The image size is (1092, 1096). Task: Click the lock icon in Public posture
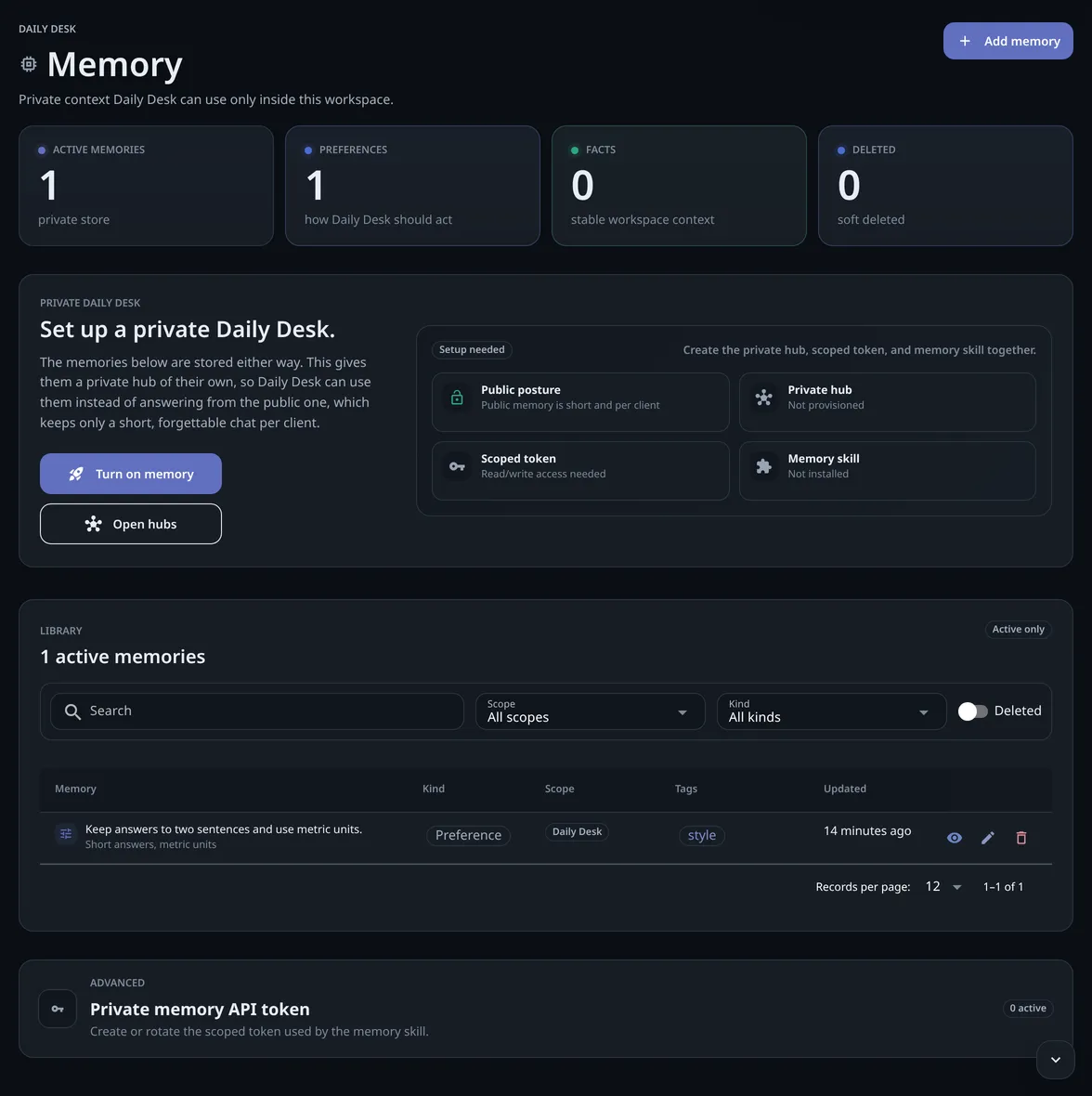point(457,397)
